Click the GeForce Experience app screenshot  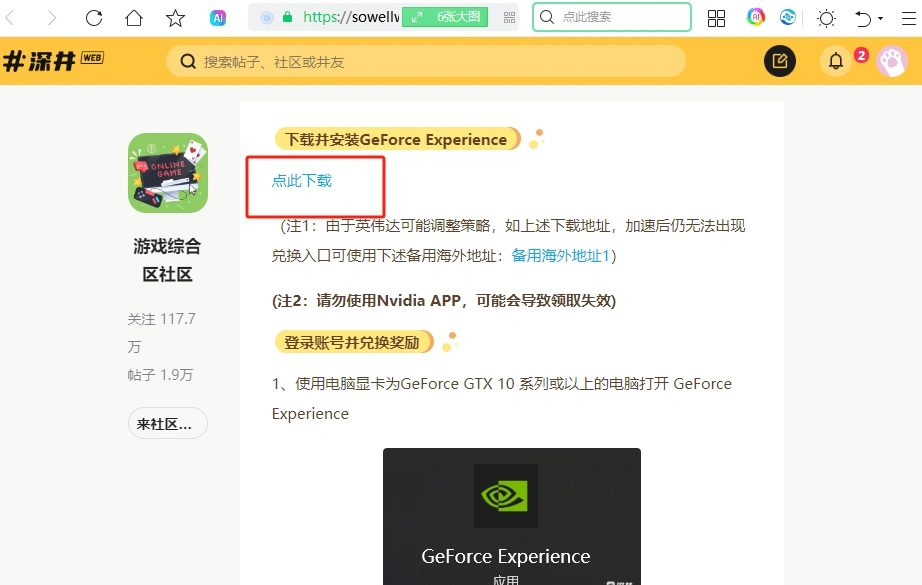pyautogui.click(x=512, y=516)
